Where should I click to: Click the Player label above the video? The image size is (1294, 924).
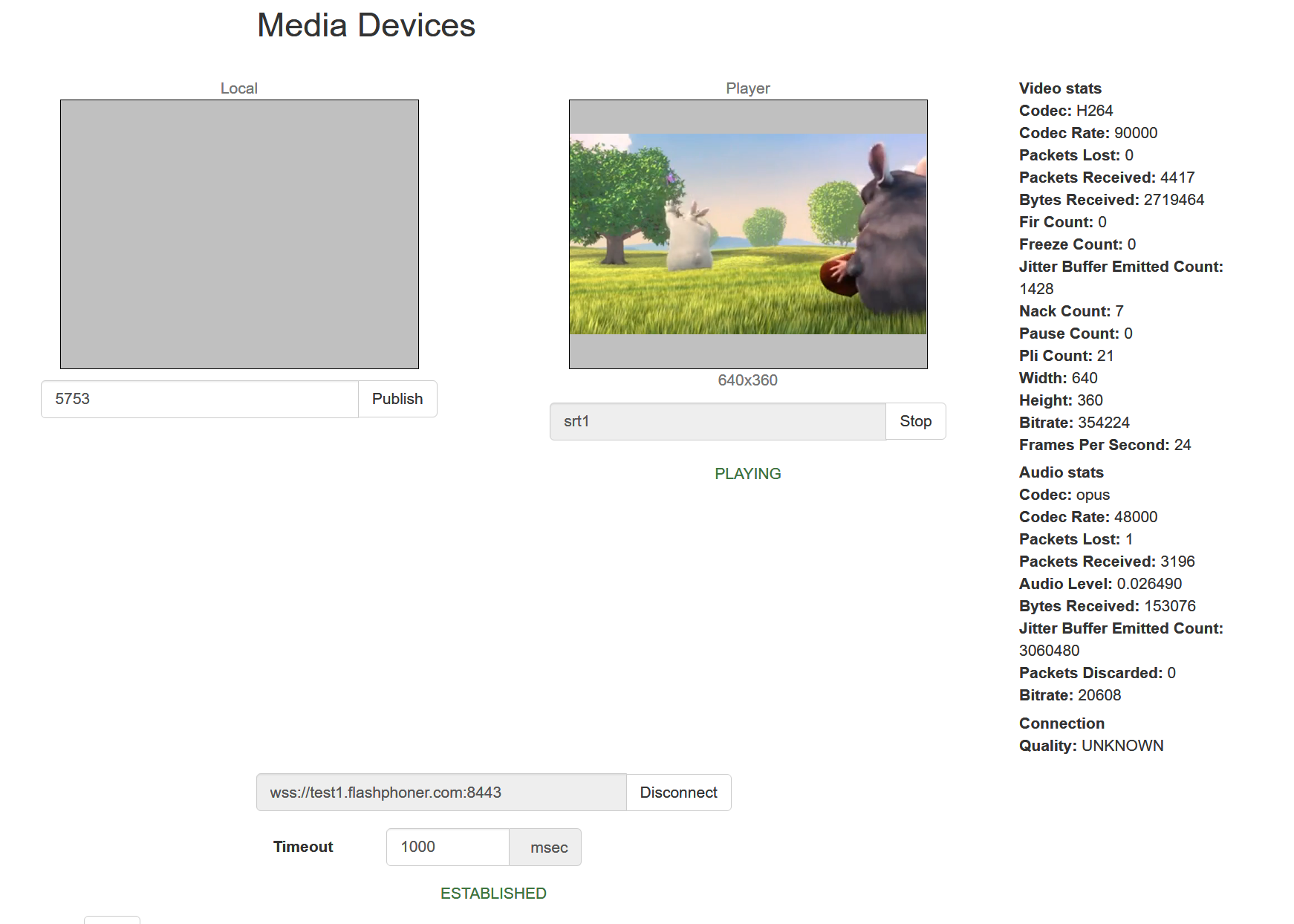748,88
